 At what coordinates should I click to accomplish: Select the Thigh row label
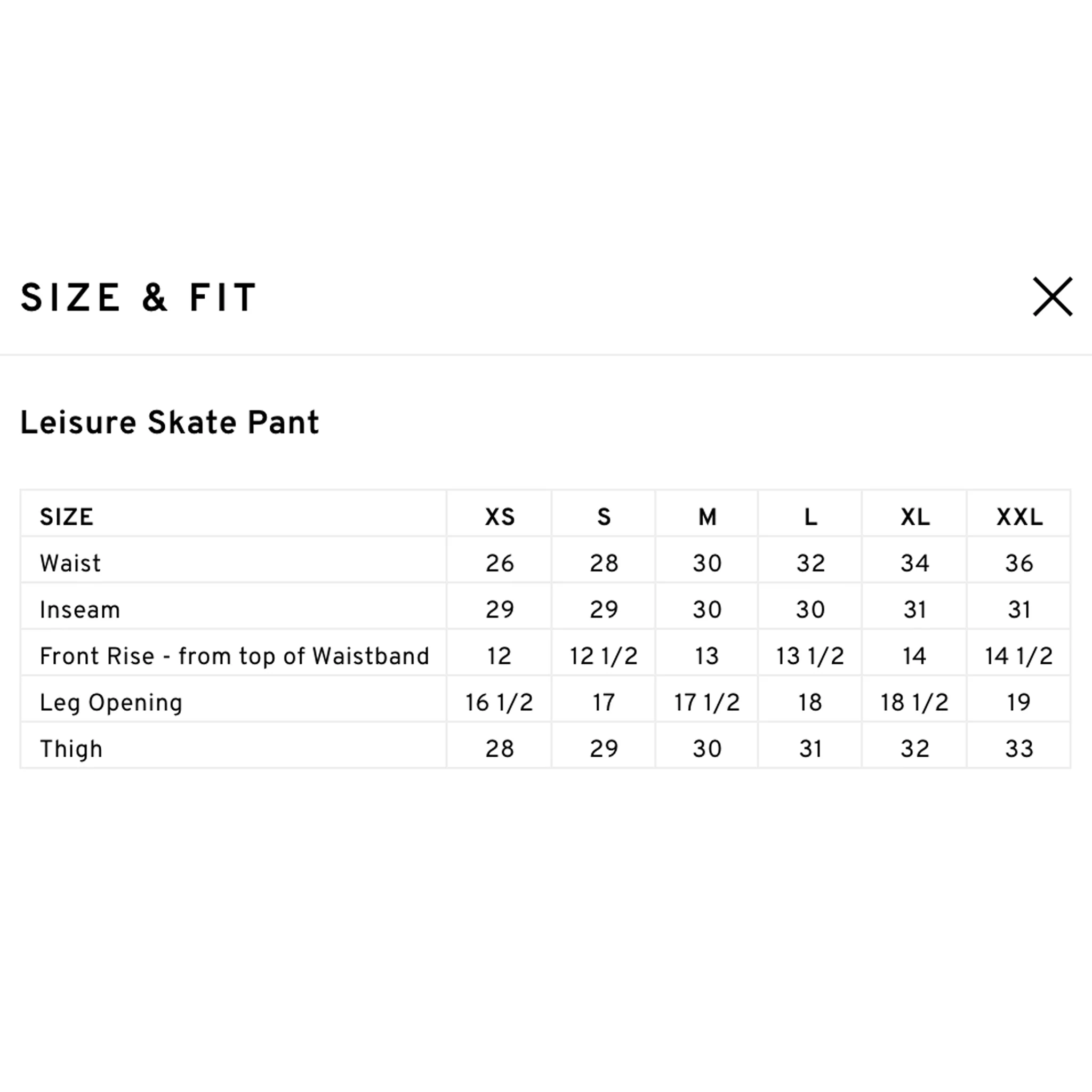tap(71, 749)
